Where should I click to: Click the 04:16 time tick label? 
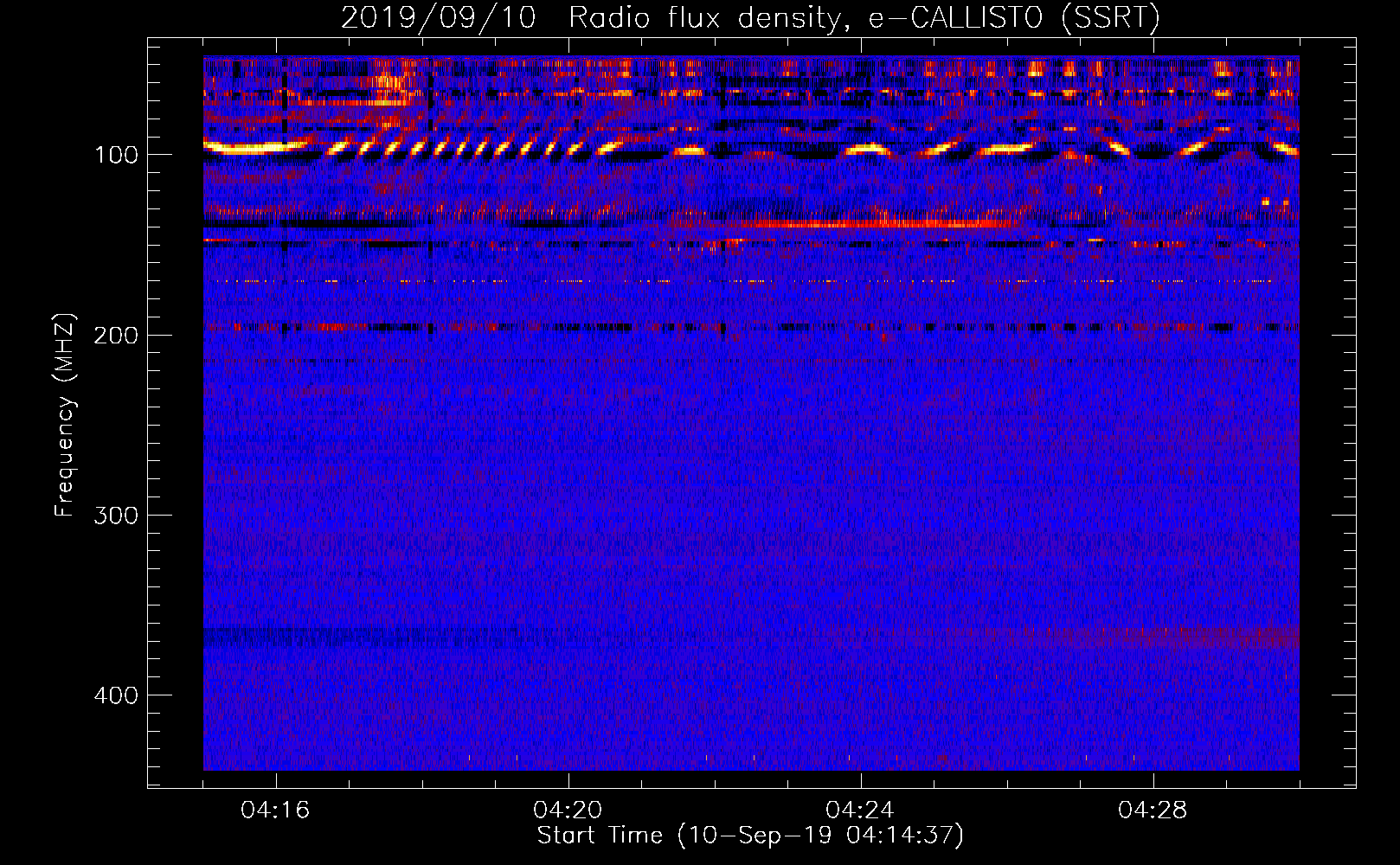(x=275, y=811)
